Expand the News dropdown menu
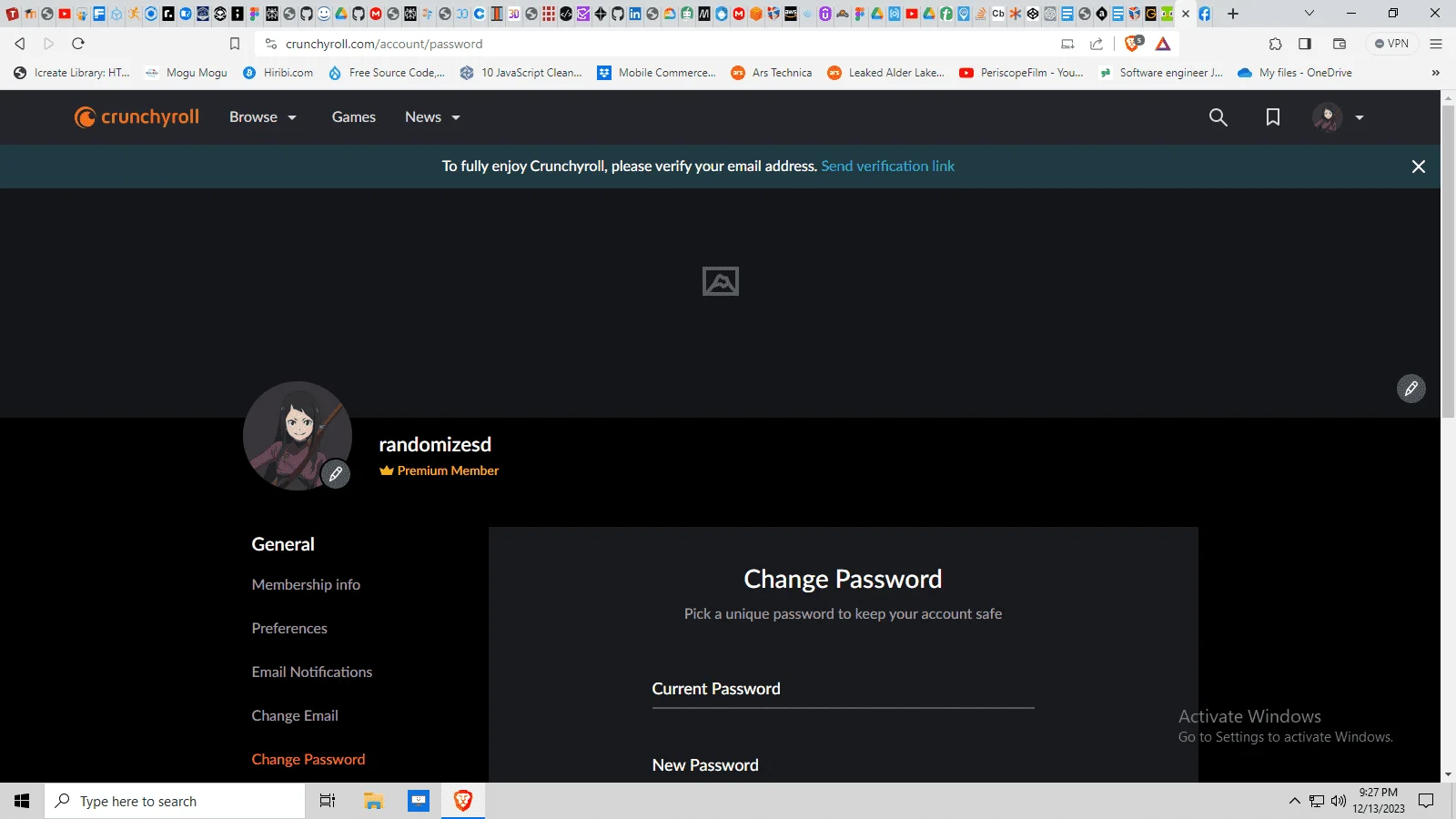This screenshot has height=819, width=1456. click(x=432, y=116)
